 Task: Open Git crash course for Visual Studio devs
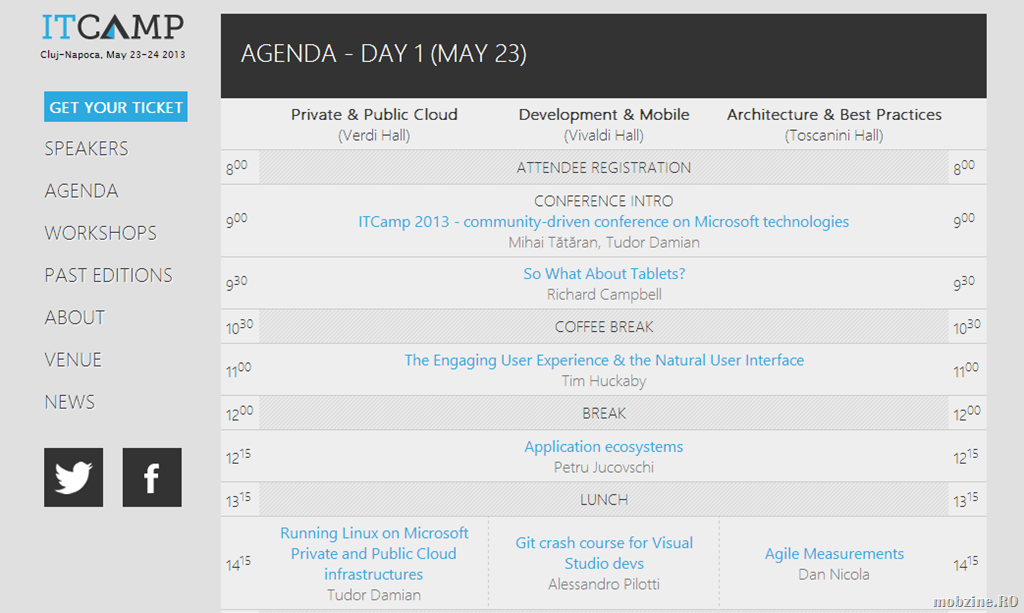(x=604, y=553)
